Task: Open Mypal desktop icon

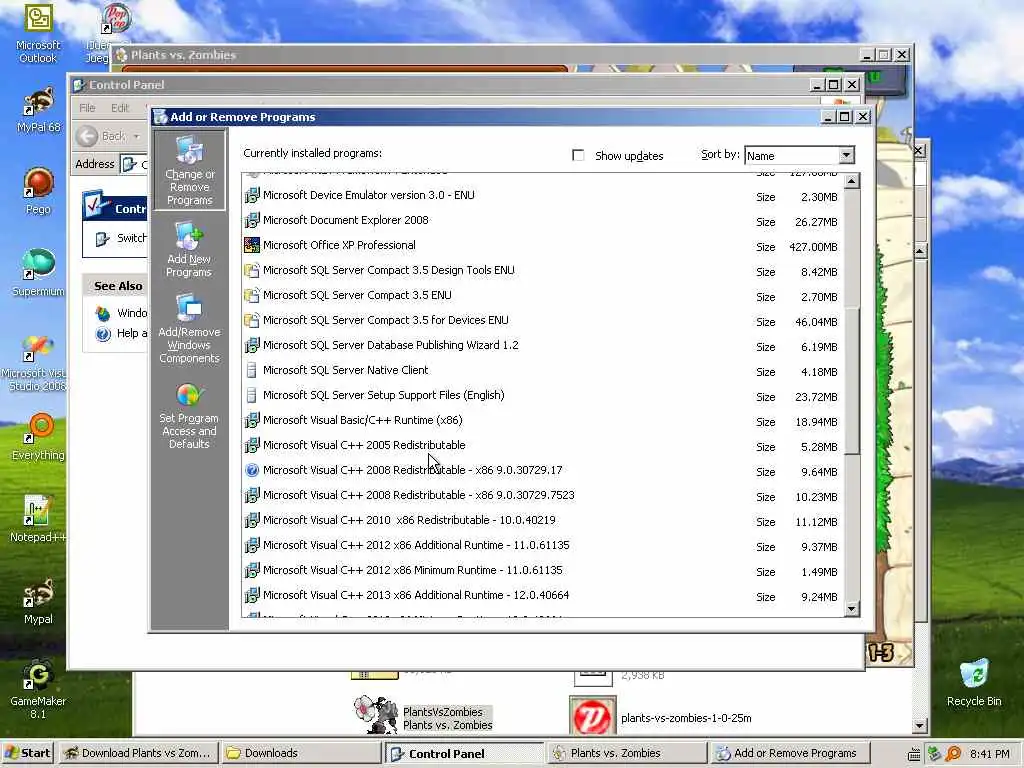Action: (x=38, y=601)
